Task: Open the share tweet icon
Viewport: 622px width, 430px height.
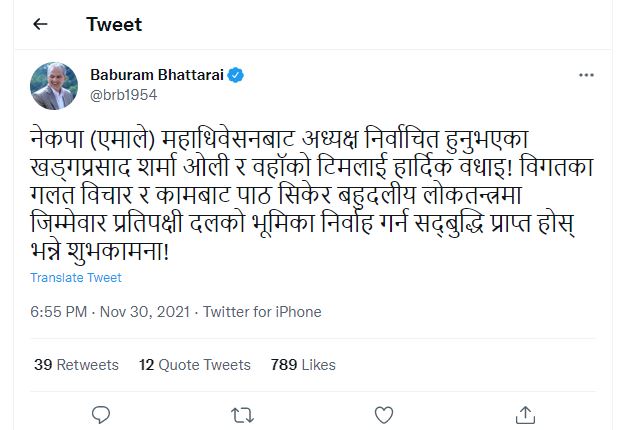Action: click(525, 415)
